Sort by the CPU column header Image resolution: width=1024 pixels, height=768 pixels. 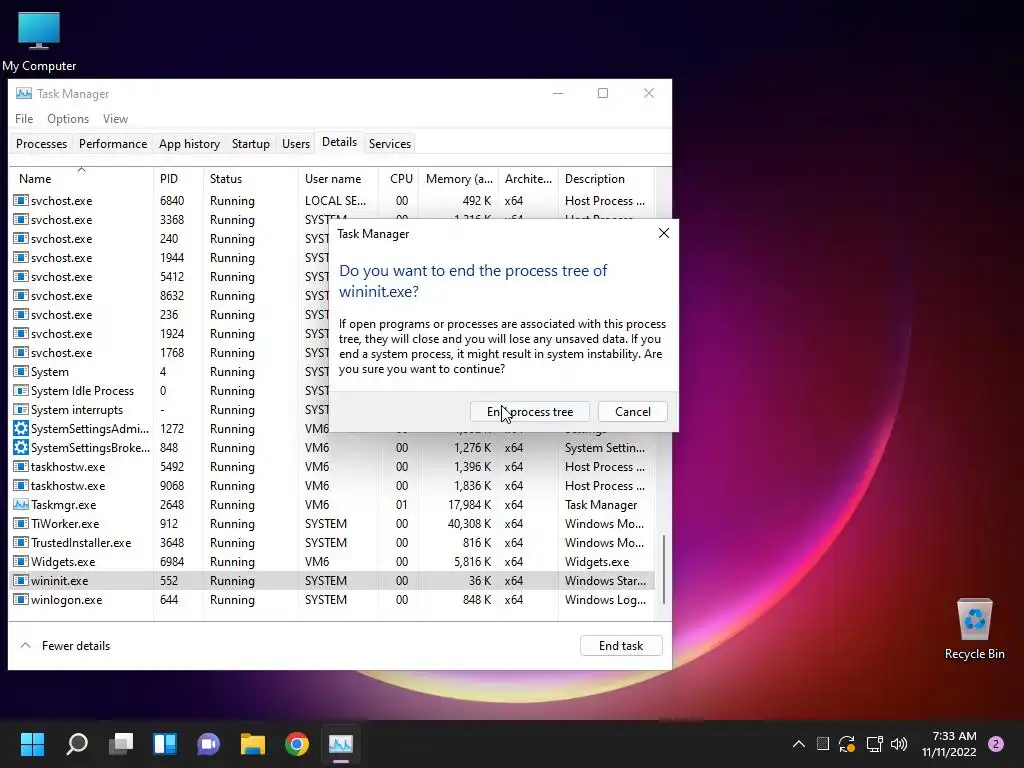399,179
